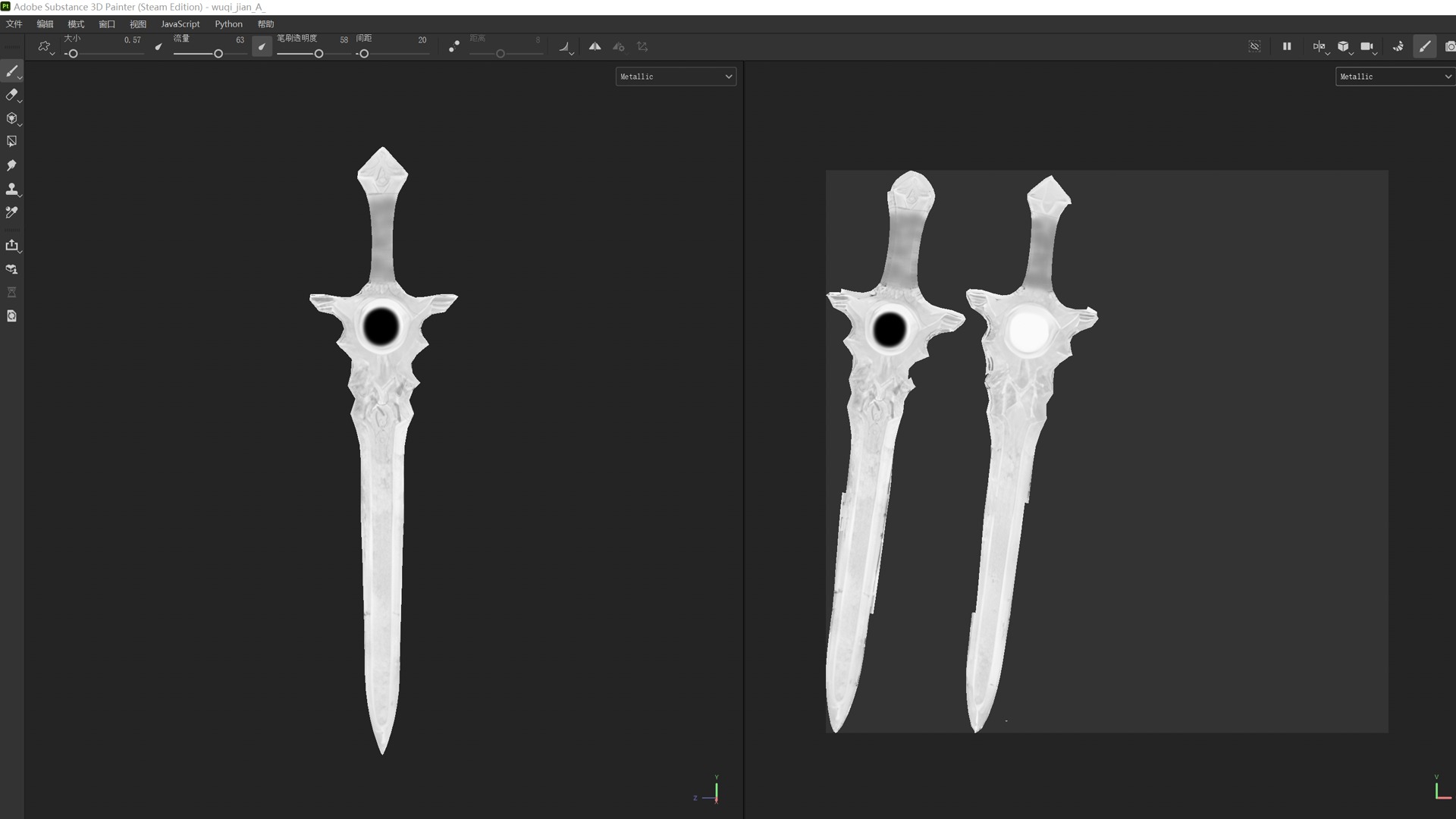Open the Metallic channel dropdown in 3D viewport
Screen dimensions: 1456x819
point(676,77)
